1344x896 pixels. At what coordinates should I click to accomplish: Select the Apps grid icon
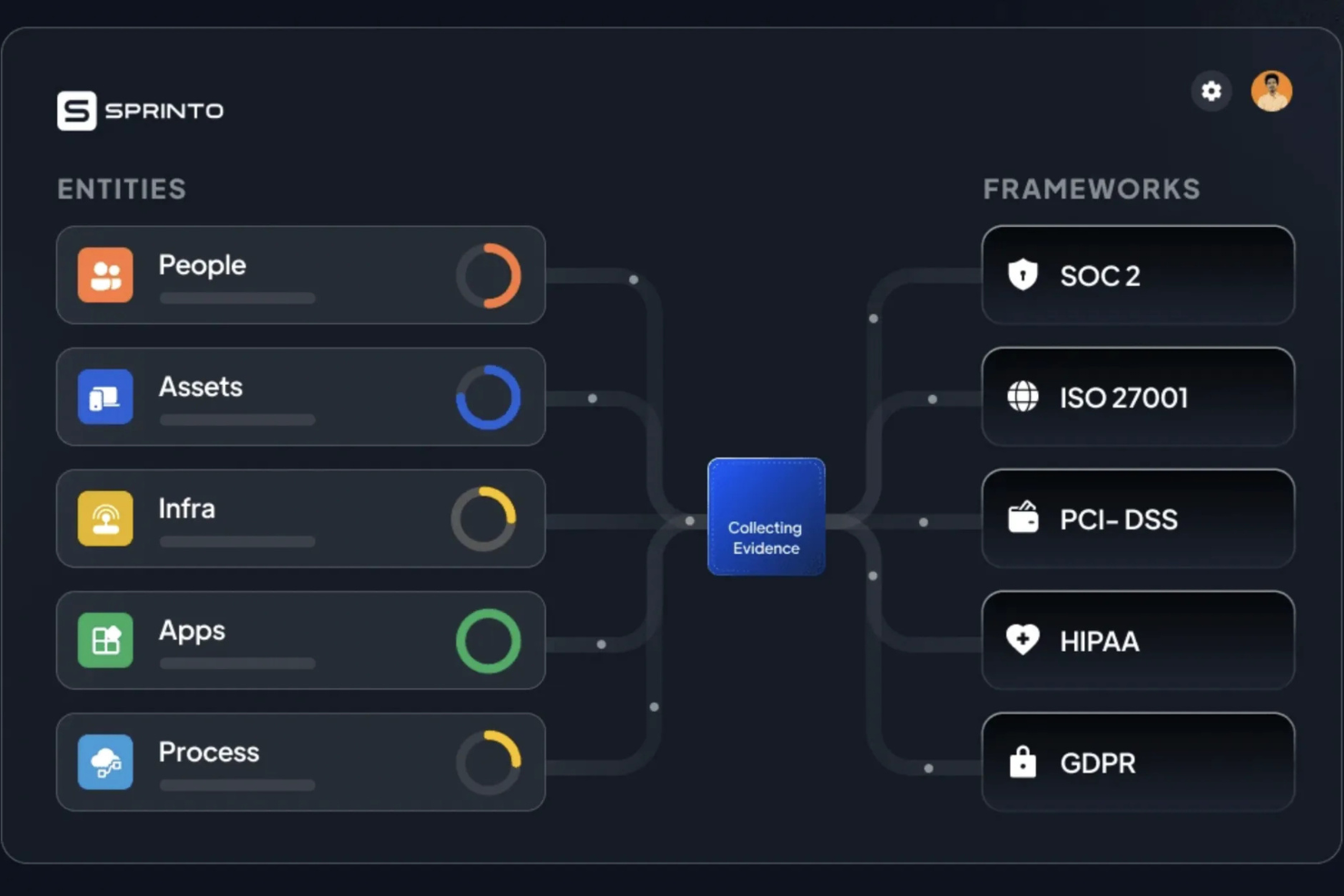coord(105,640)
